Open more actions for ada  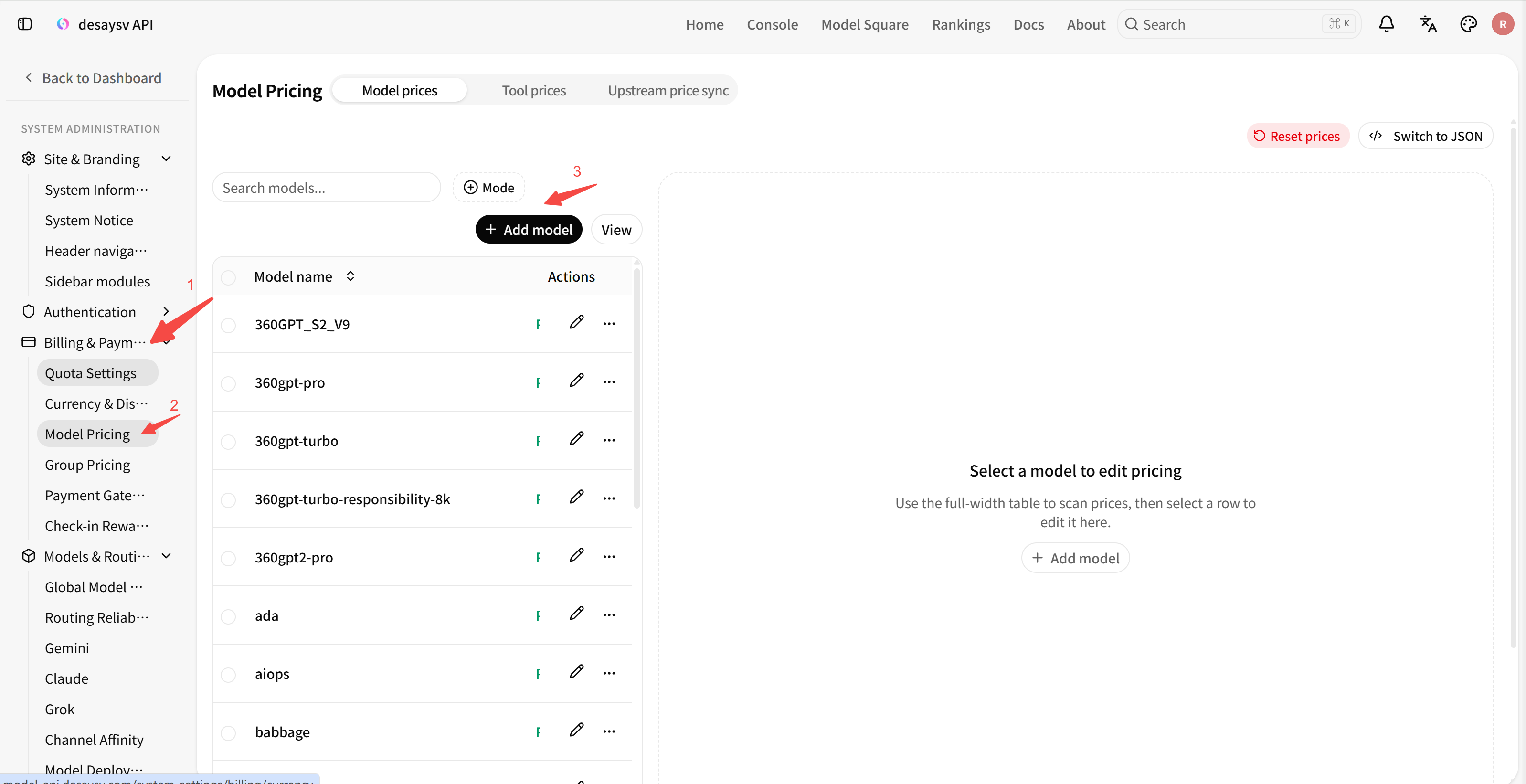[609, 615]
